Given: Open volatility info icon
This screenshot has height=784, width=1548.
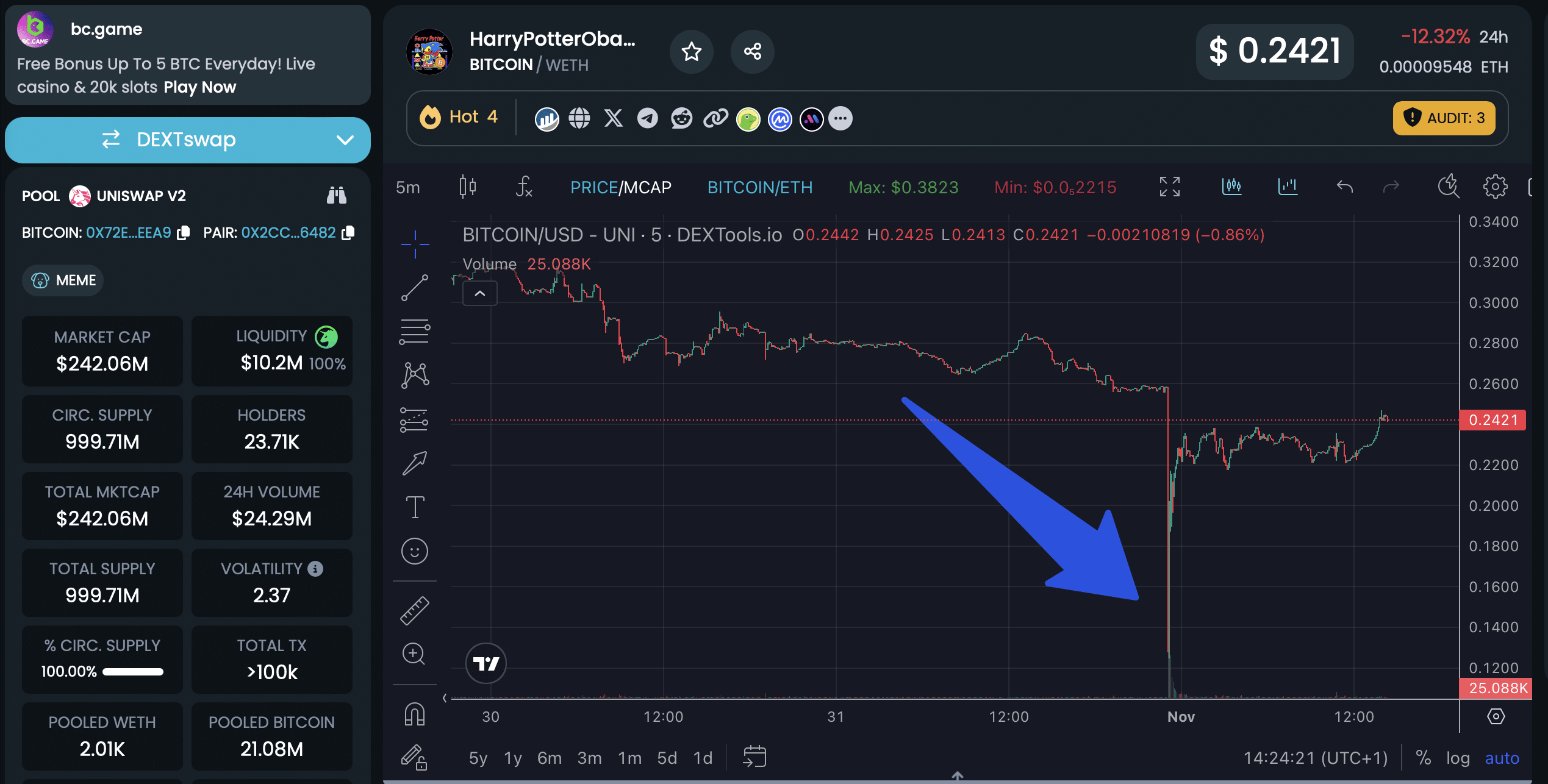Looking at the screenshot, I should tap(315, 569).
